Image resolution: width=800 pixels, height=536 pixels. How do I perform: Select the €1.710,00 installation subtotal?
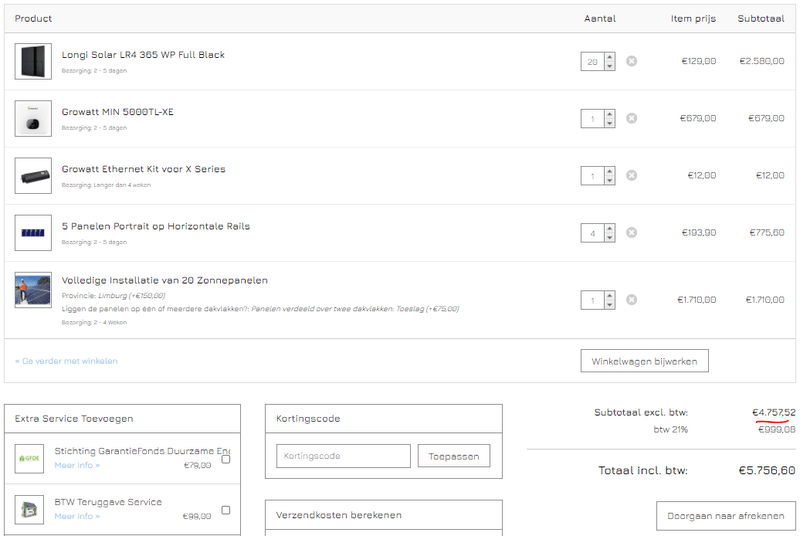coord(765,299)
